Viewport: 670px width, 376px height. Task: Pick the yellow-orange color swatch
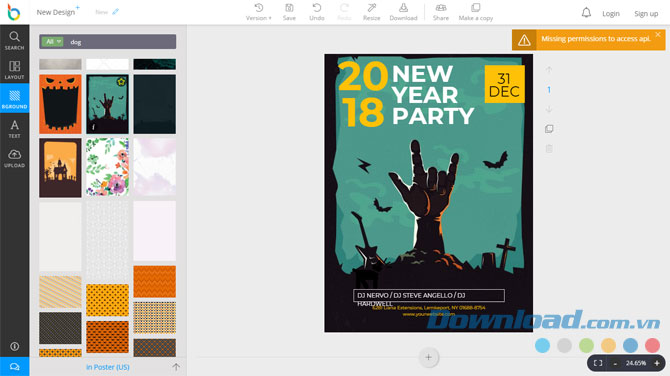point(608,345)
